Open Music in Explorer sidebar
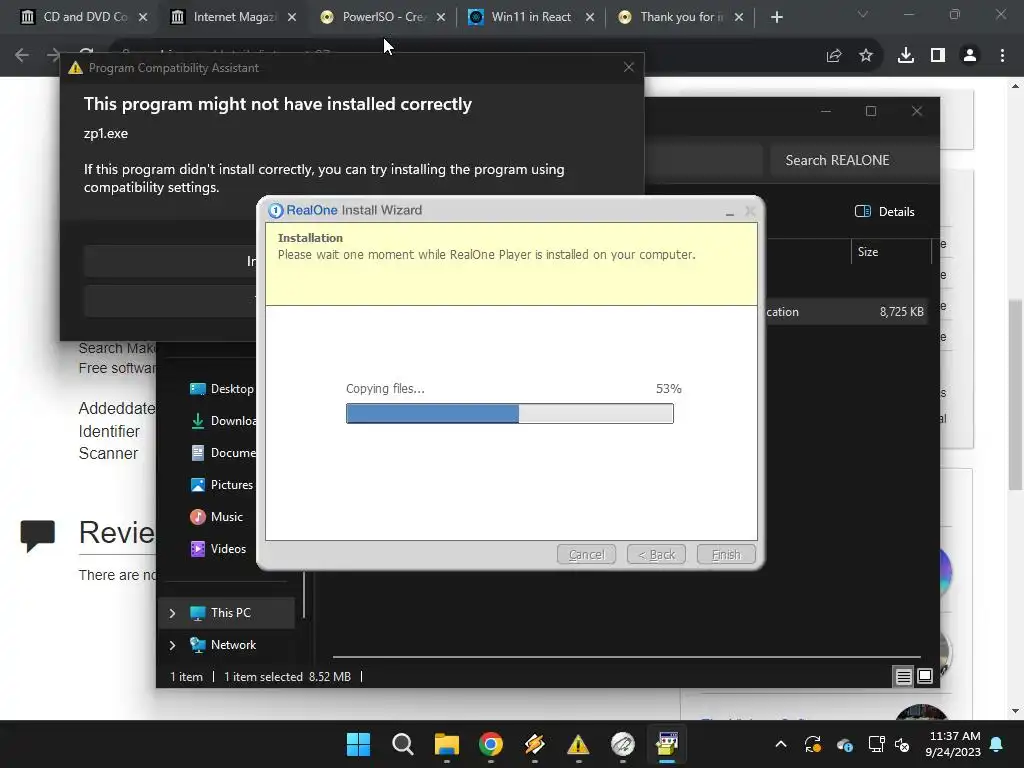This screenshot has height=768, width=1024. (216, 517)
